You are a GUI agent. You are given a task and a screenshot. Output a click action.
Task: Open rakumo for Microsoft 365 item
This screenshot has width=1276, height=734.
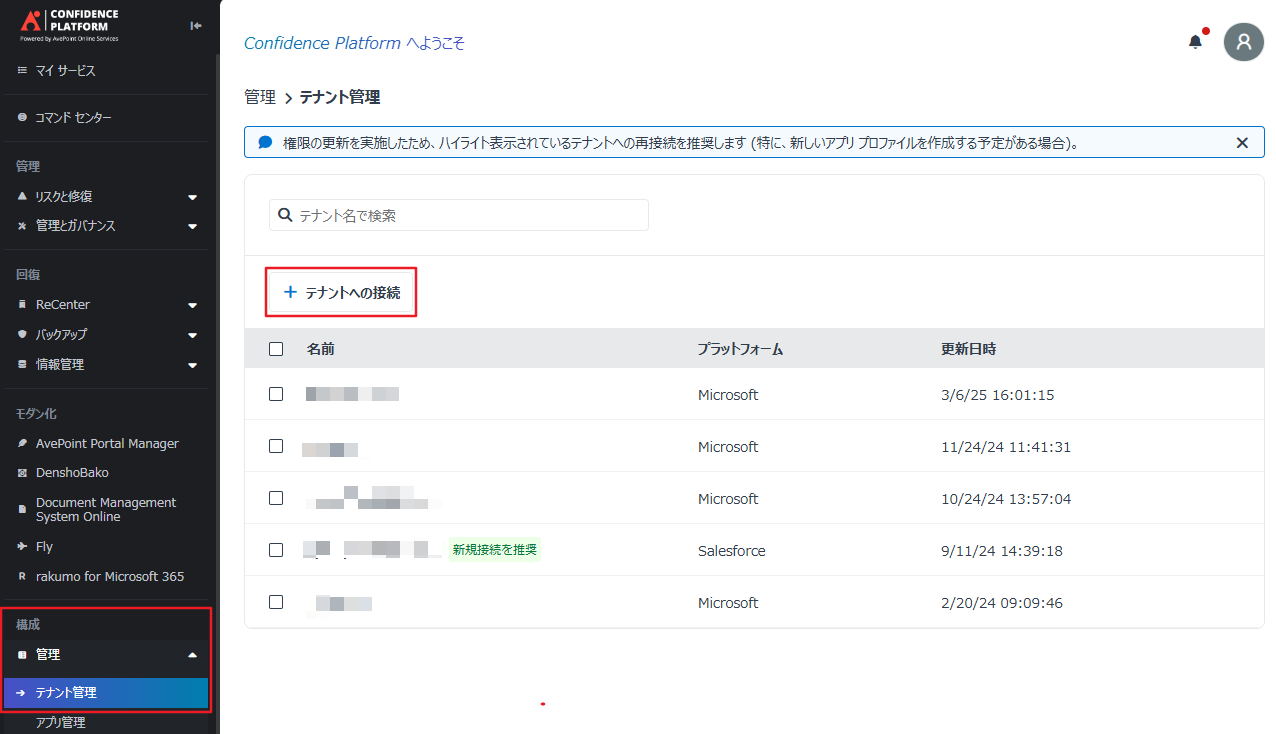coord(108,577)
